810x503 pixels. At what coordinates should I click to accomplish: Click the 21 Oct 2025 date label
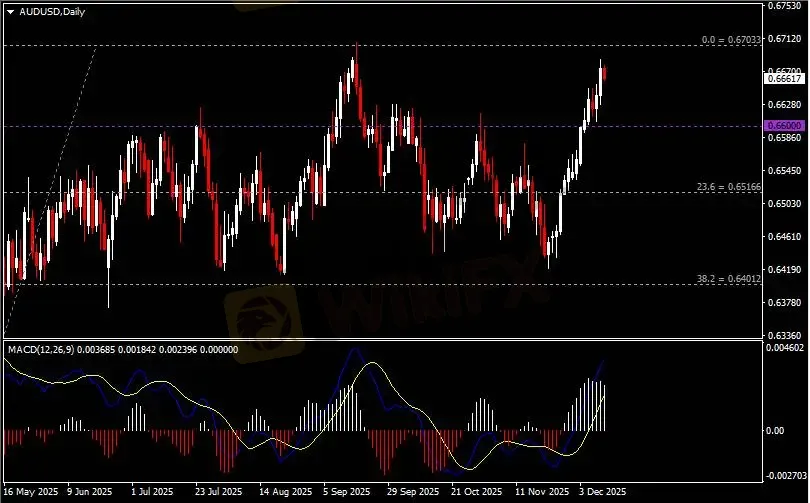pyautogui.click(x=474, y=492)
